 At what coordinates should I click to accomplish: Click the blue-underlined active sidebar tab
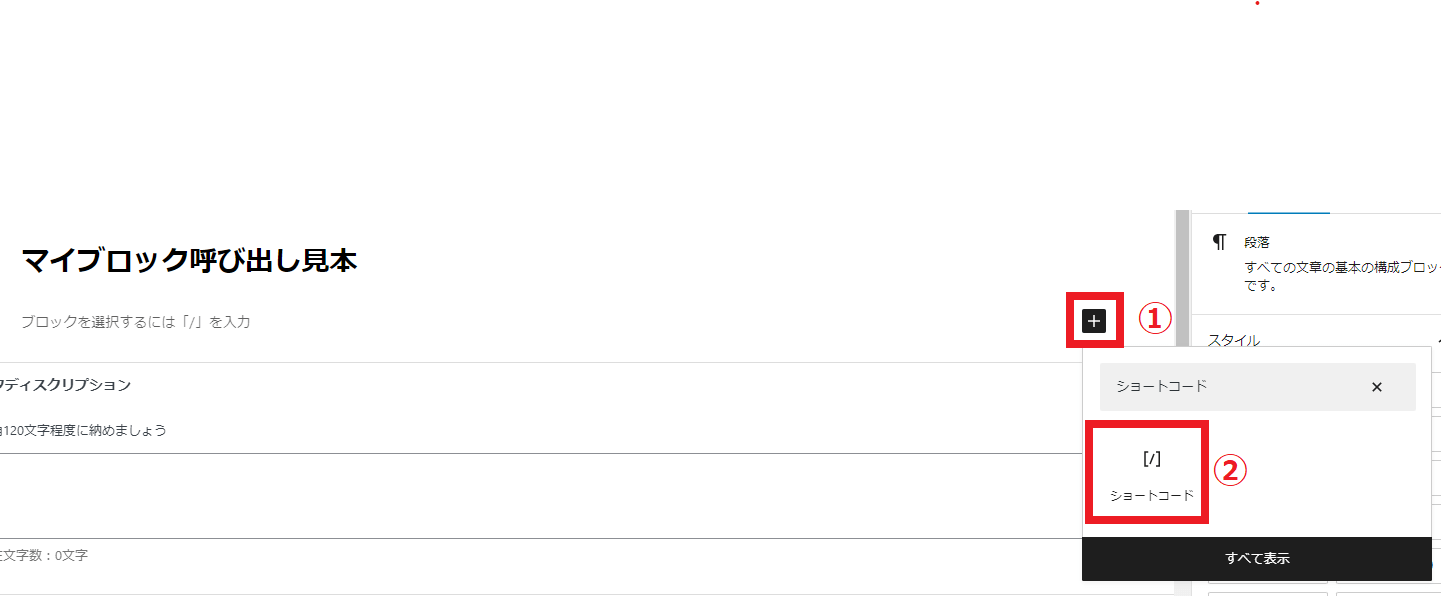(x=1289, y=211)
